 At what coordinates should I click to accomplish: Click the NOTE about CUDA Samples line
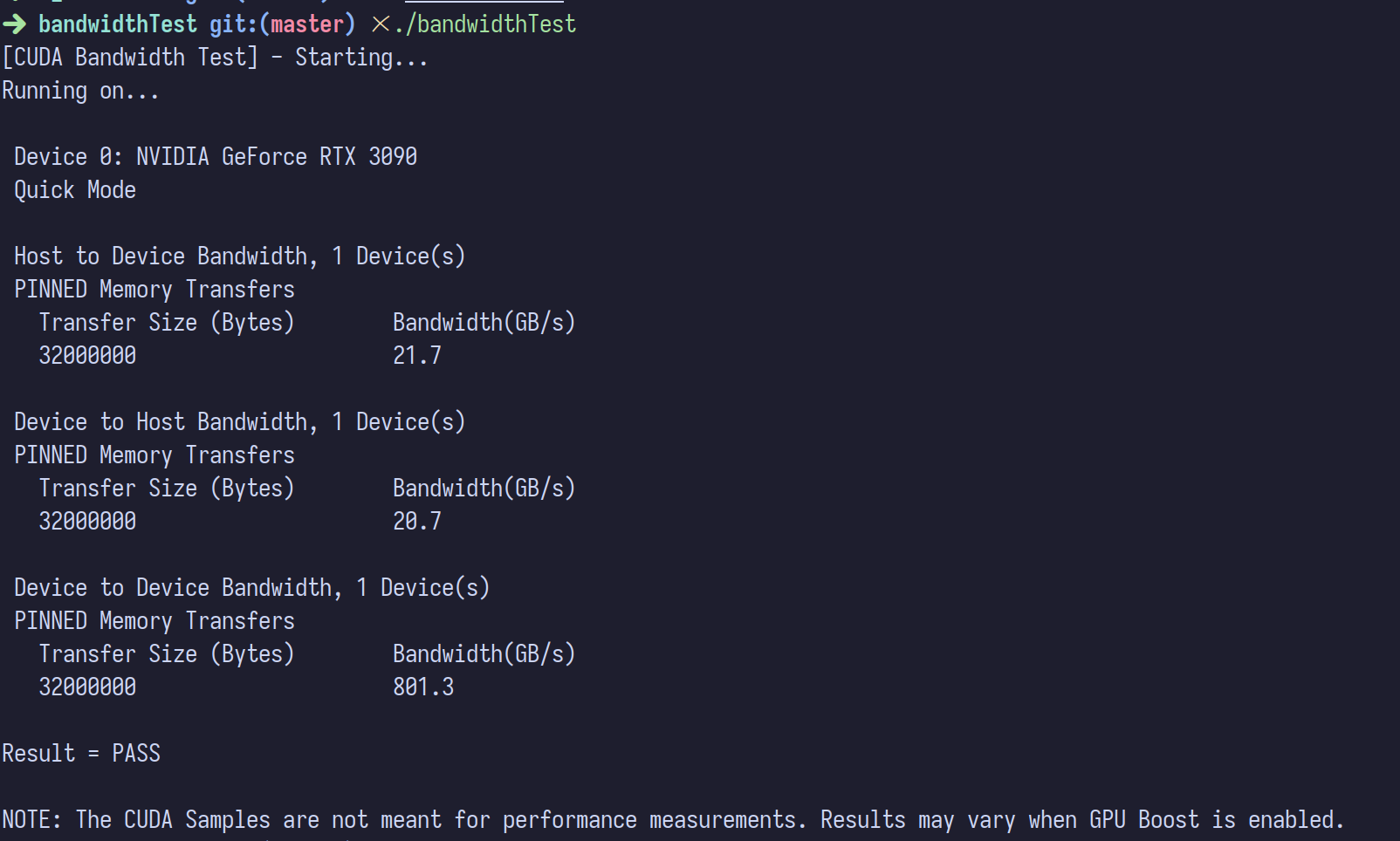click(x=672, y=820)
